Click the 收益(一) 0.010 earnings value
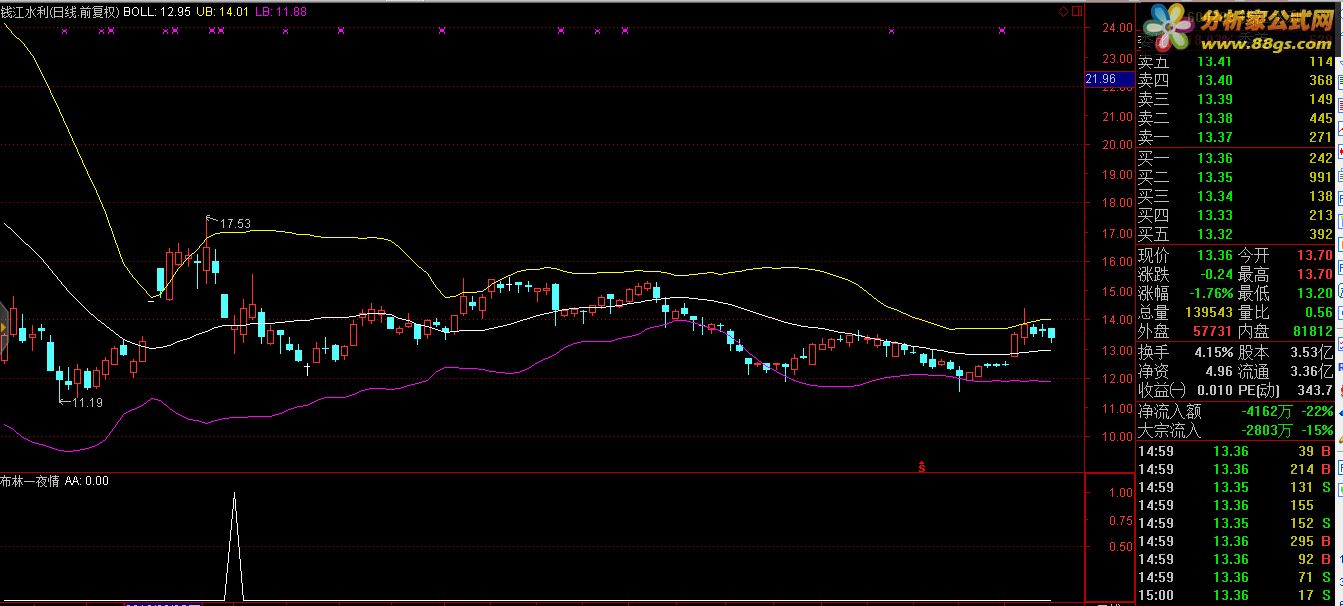 (1184, 390)
